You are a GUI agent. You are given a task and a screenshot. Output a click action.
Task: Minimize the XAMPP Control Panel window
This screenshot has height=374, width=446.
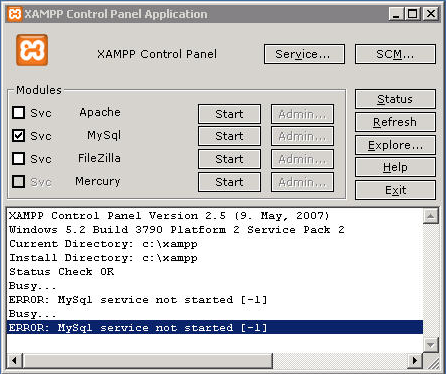[x=396, y=14]
